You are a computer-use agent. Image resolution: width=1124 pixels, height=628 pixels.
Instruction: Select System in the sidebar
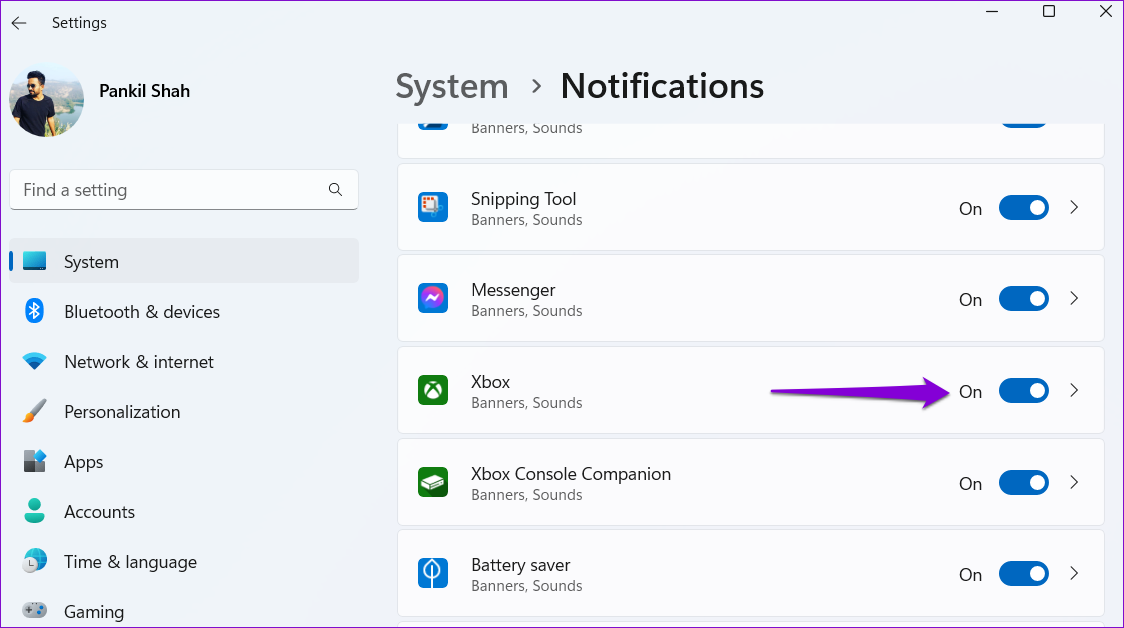(184, 261)
